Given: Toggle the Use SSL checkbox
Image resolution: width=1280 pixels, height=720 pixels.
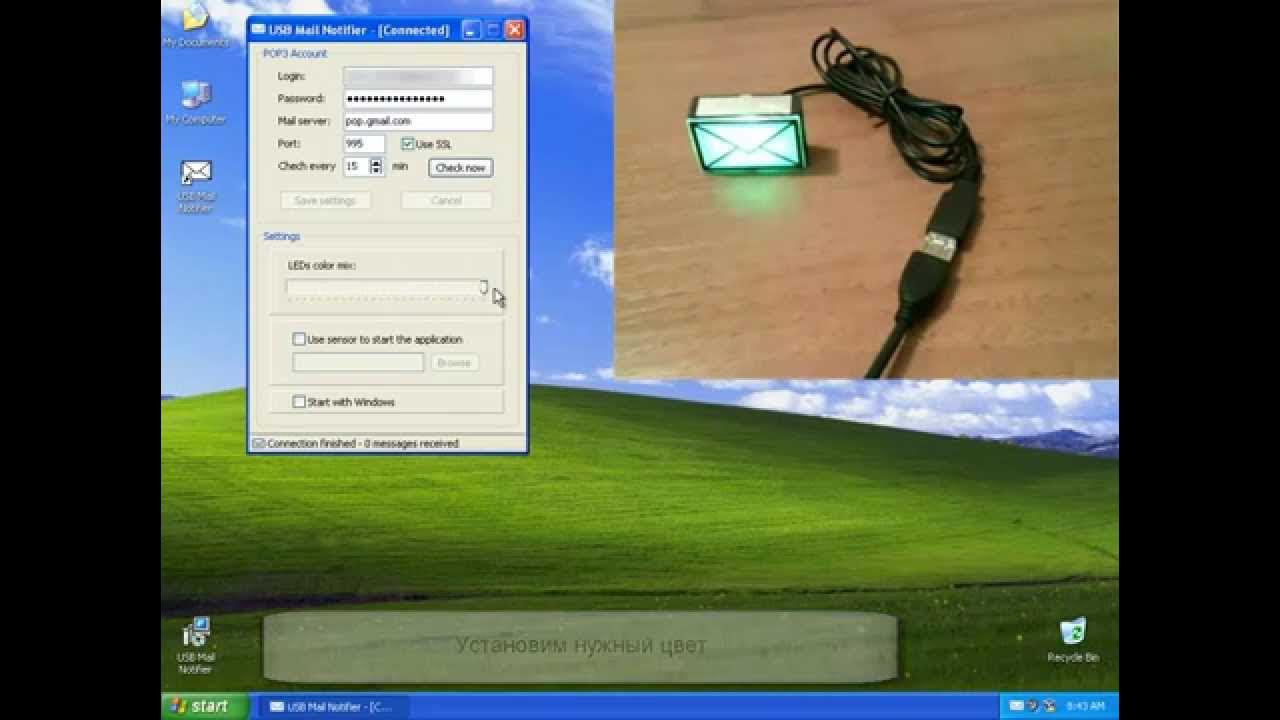Looking at the screenshot, I should [x=408, y=144].
